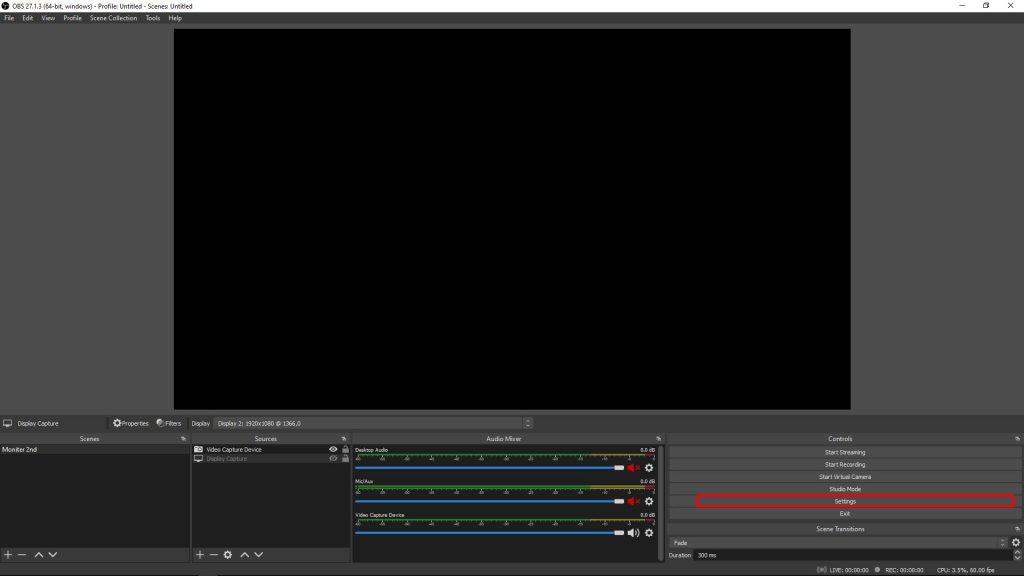
Task: Add a new source with the plus icon
Action: tap(199, 555)
